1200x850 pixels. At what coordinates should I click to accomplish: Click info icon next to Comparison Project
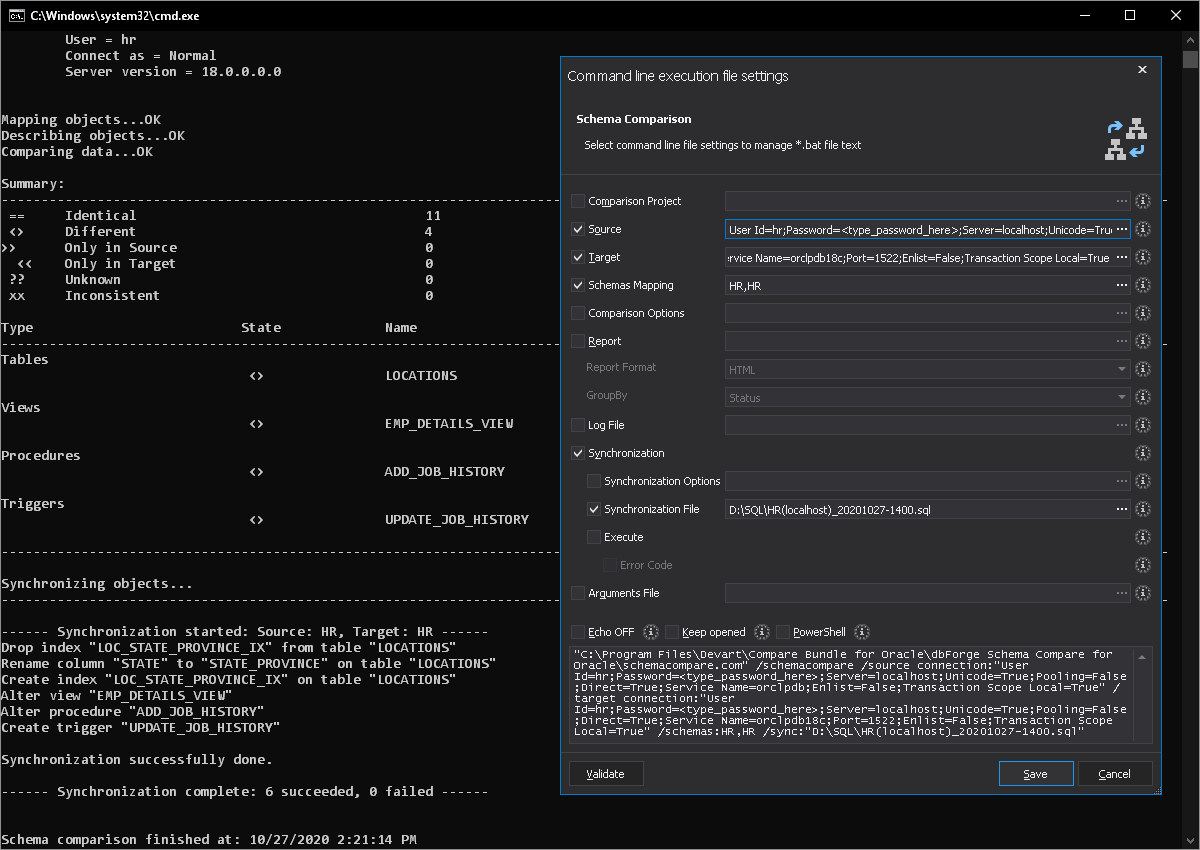(x=1143, y=201)
